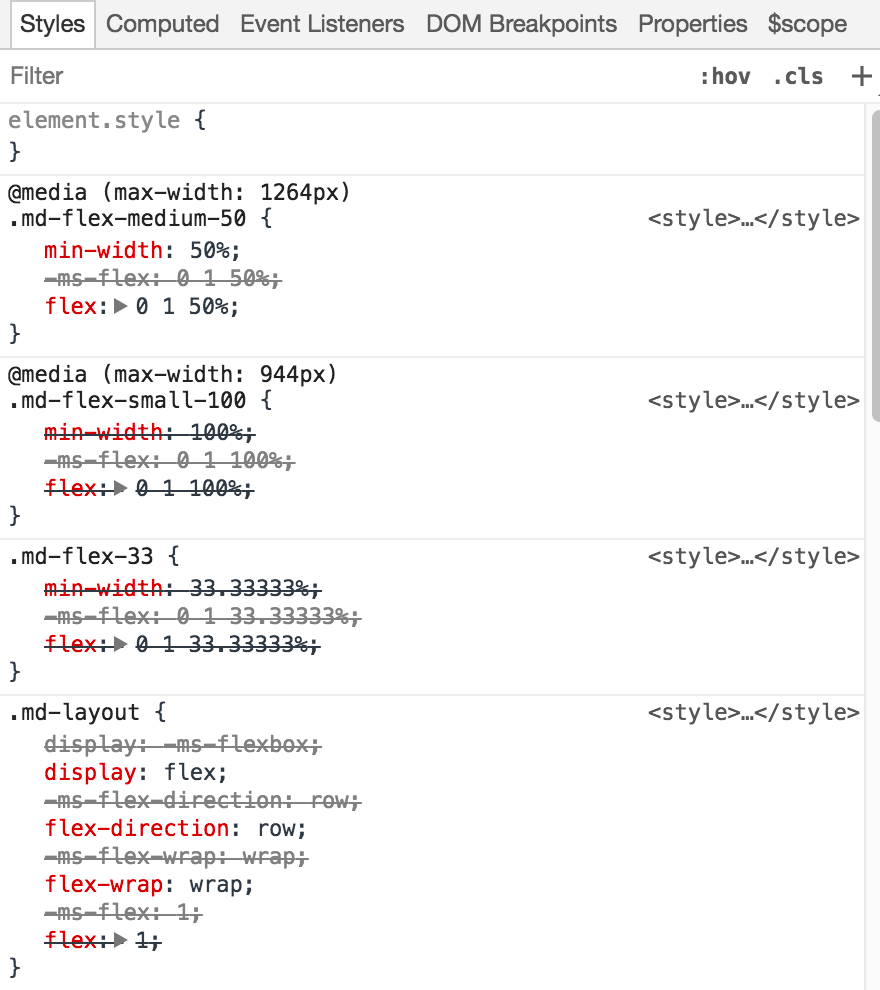
Task: Select the Styles tab
Action: [52, 24]
